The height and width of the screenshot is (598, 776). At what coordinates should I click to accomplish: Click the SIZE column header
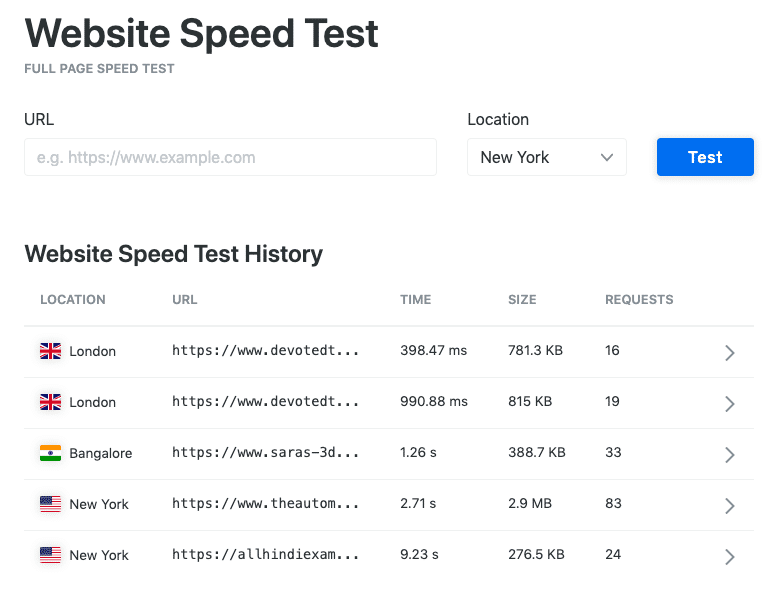point(522,299)
